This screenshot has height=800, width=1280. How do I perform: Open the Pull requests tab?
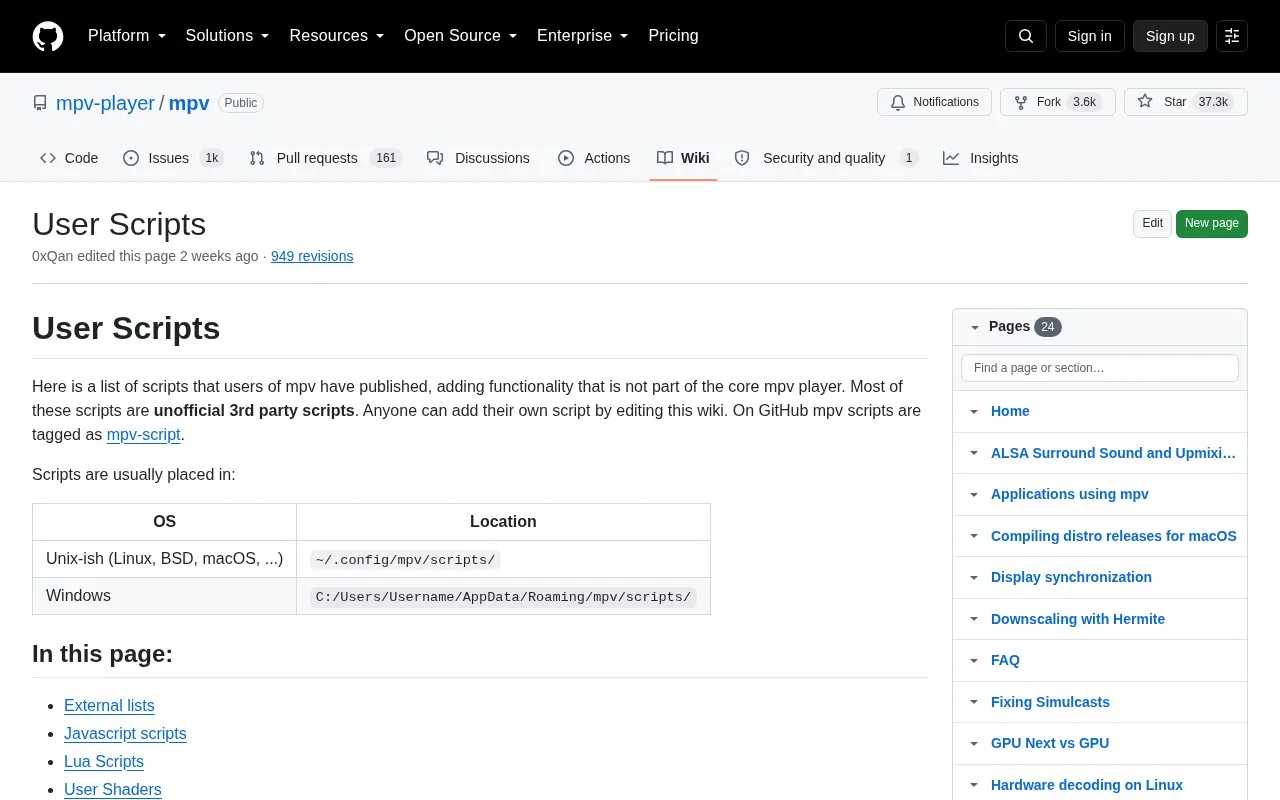pos(325,158)
